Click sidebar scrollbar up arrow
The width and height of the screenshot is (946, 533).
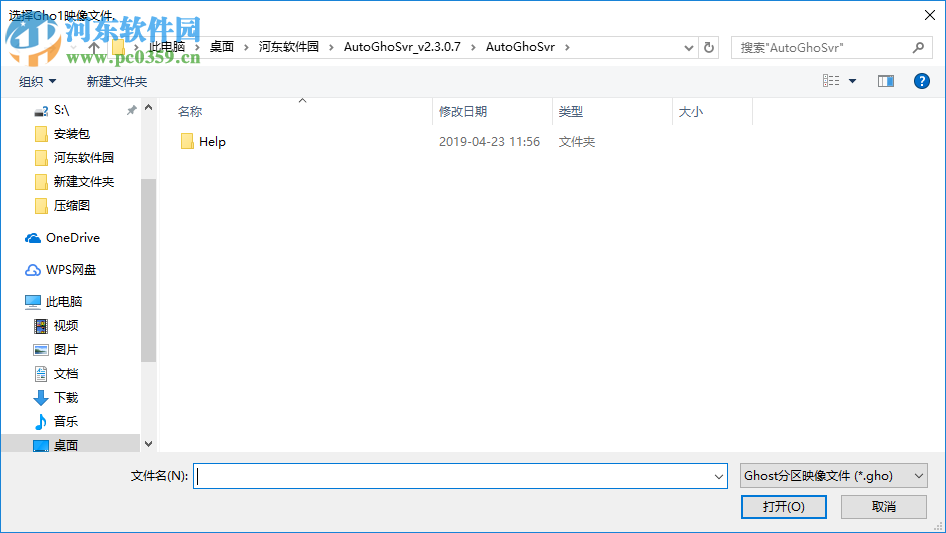tap(148, 107)
